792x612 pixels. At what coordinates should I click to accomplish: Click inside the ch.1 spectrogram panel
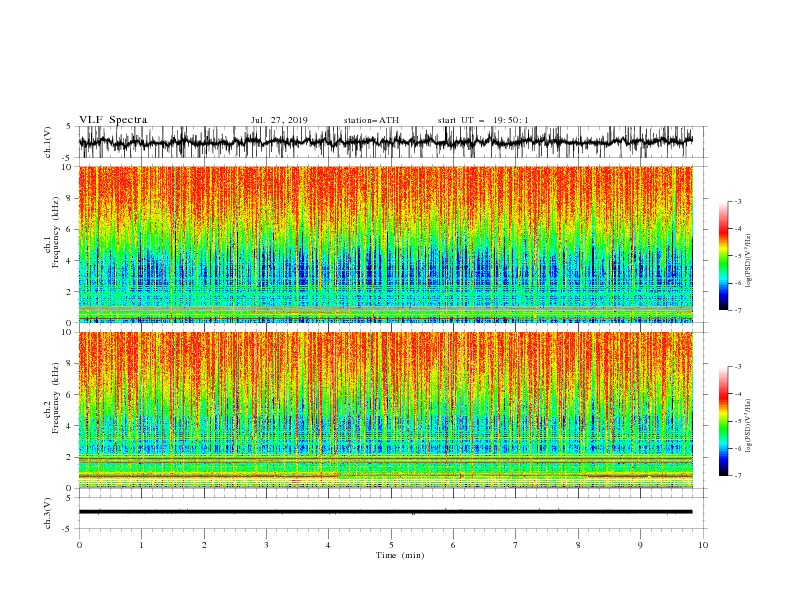[x=385, y=244]
